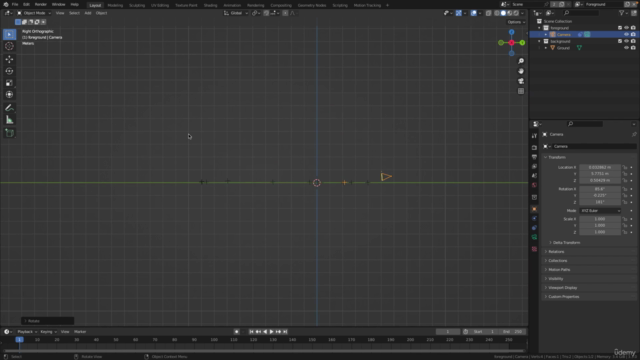Expand the Motion Paths panel
This screenshot has width=640, height=360.
(559, 269)
